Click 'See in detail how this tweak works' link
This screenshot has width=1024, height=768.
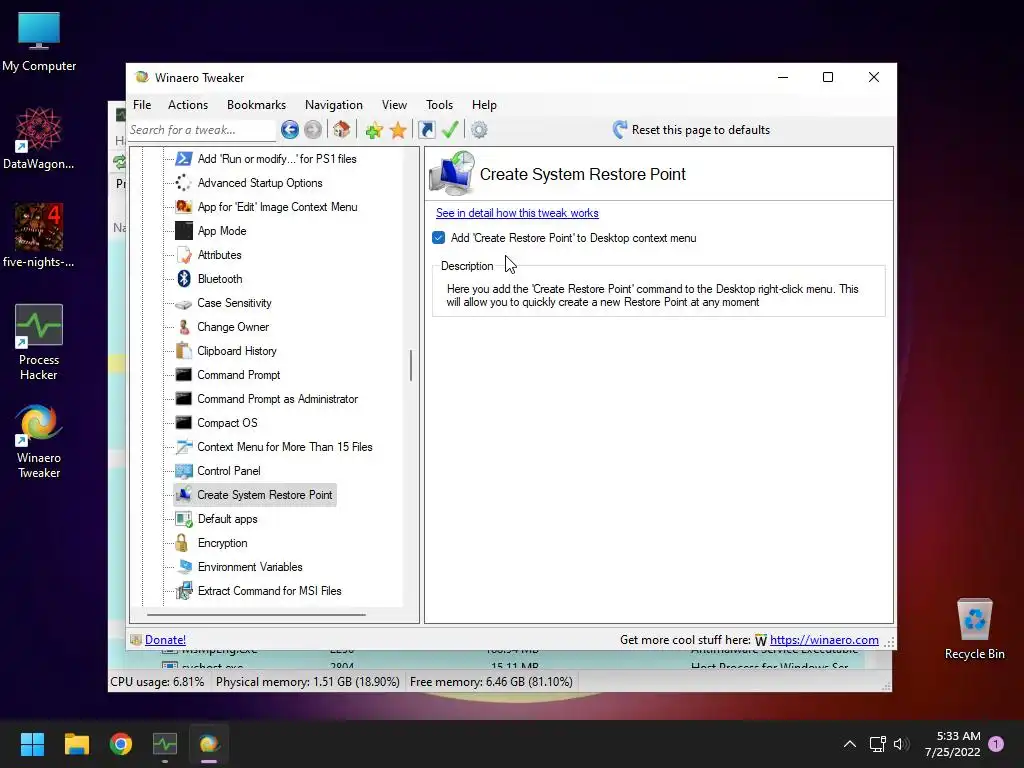(x=517, y=213)
